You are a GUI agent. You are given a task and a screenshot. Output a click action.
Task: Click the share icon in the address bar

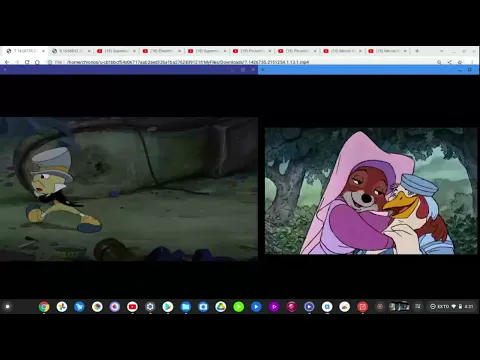(x=449, y=62)
